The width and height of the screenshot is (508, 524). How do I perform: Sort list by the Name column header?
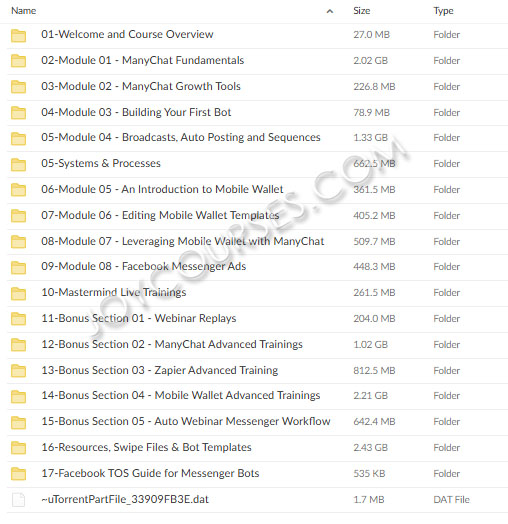[23, 11]
